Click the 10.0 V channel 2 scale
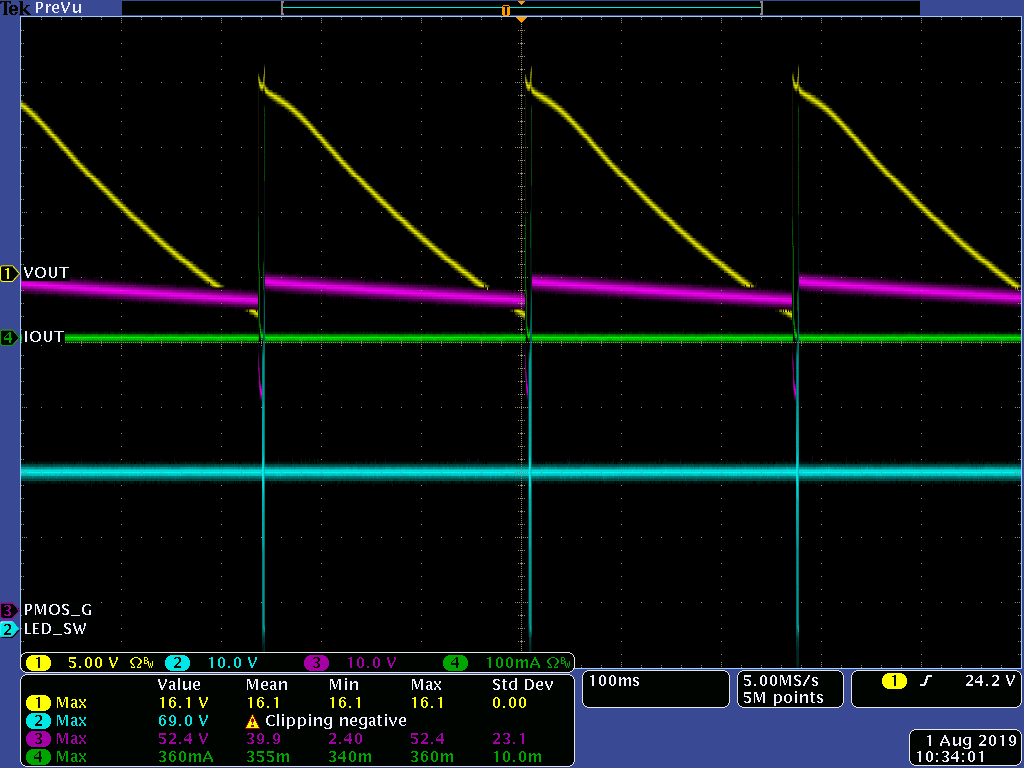Screen dimensions: 1024x768 (x=232, y=663)
